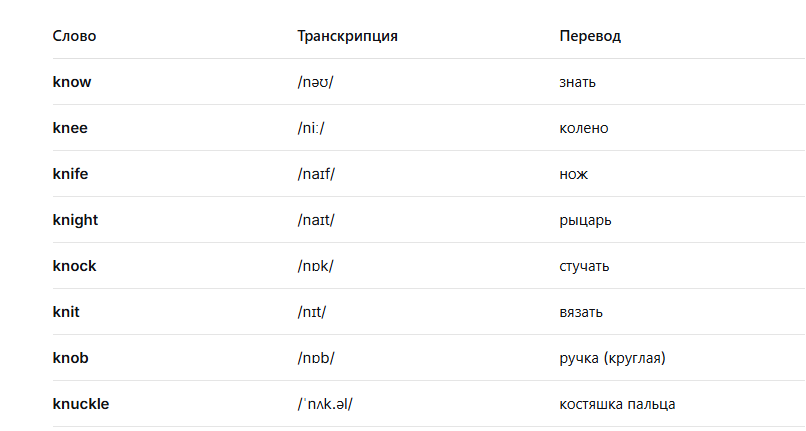Click translation 'ручка (круглая)'
This screenshot has height=431, width=806.
pos(612,358)
